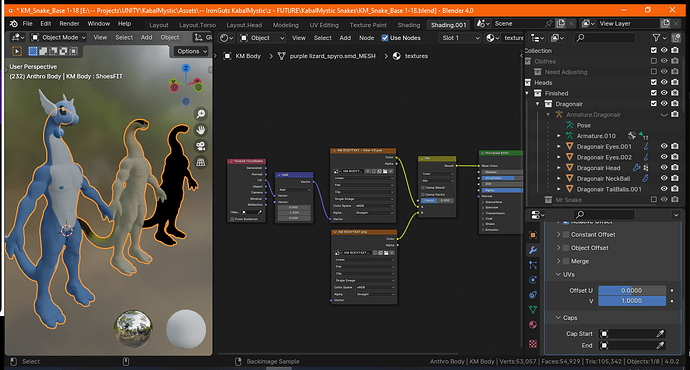The height and width of the screenshot is (370, 690).
Task: Switch to the UV Editing workspace tab
Action: click(x=324, y=25)
